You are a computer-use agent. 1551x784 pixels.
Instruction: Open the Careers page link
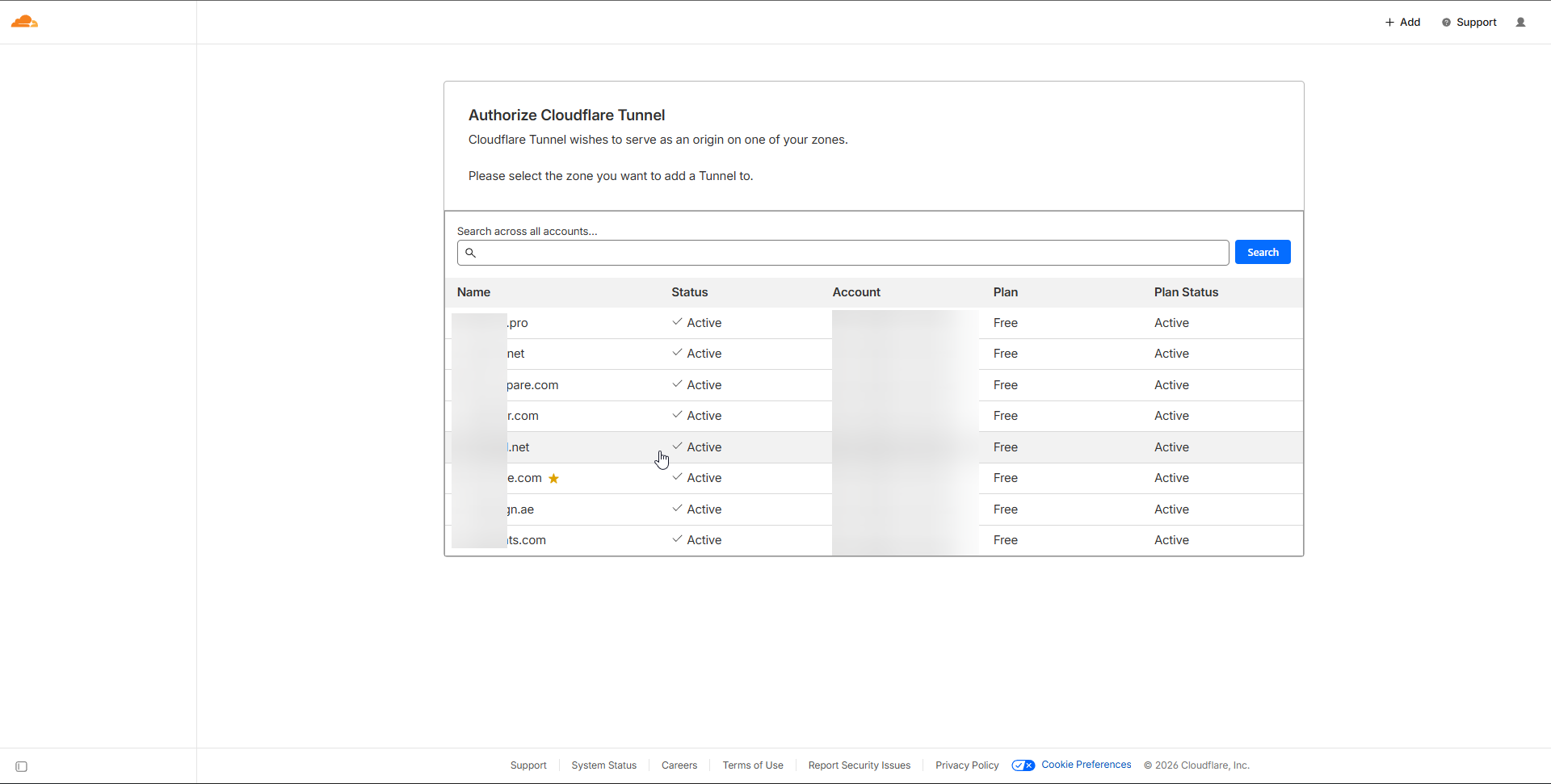(679, 765)
